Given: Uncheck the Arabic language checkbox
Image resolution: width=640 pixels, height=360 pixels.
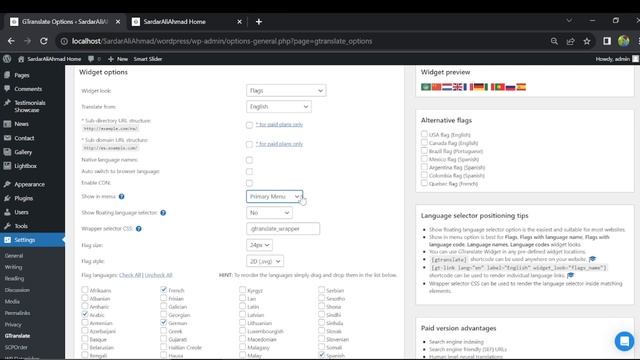Looking at the screenshot, I should point(84,314).
